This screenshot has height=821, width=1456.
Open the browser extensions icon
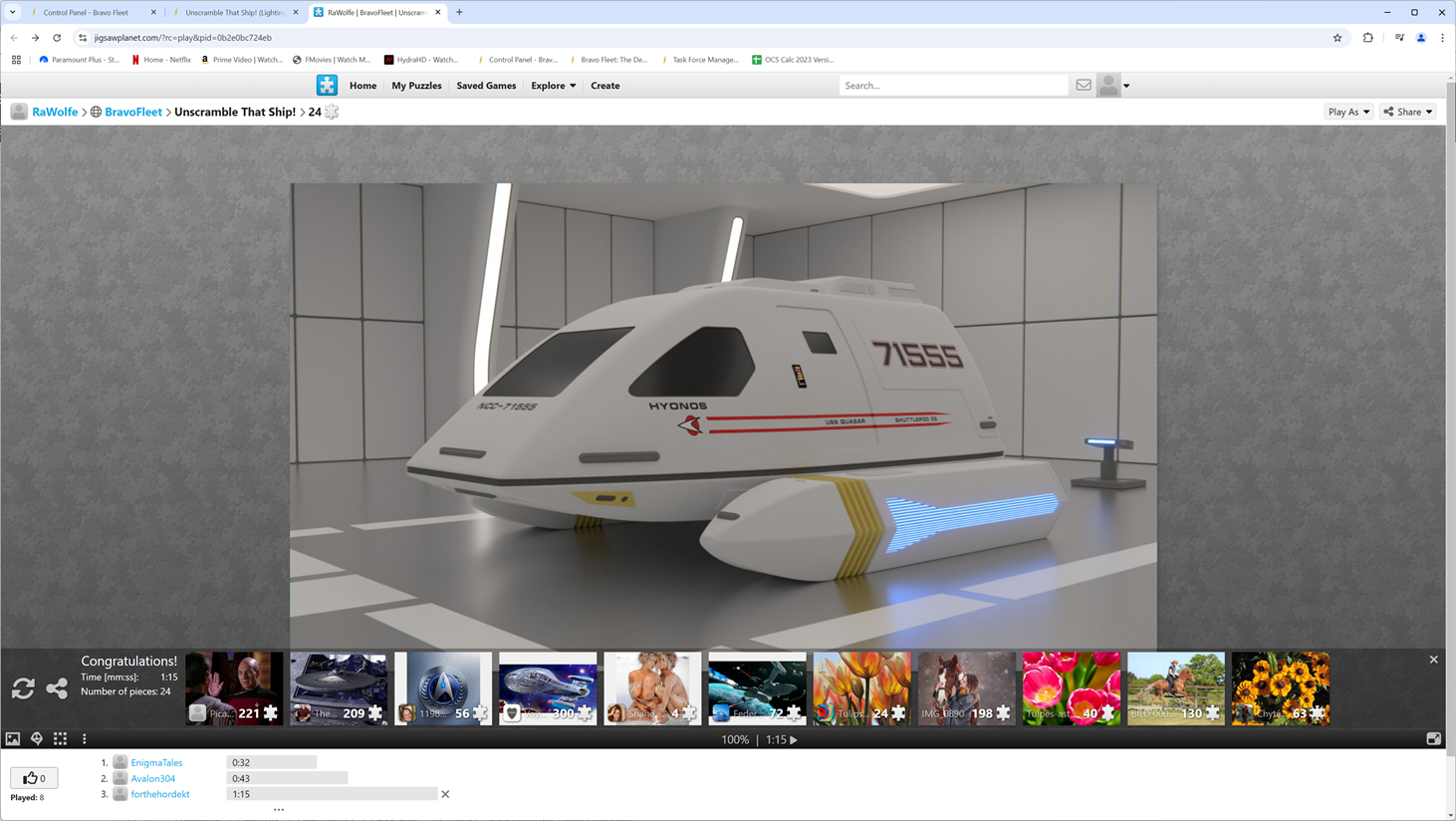[x=1368, y=38]
